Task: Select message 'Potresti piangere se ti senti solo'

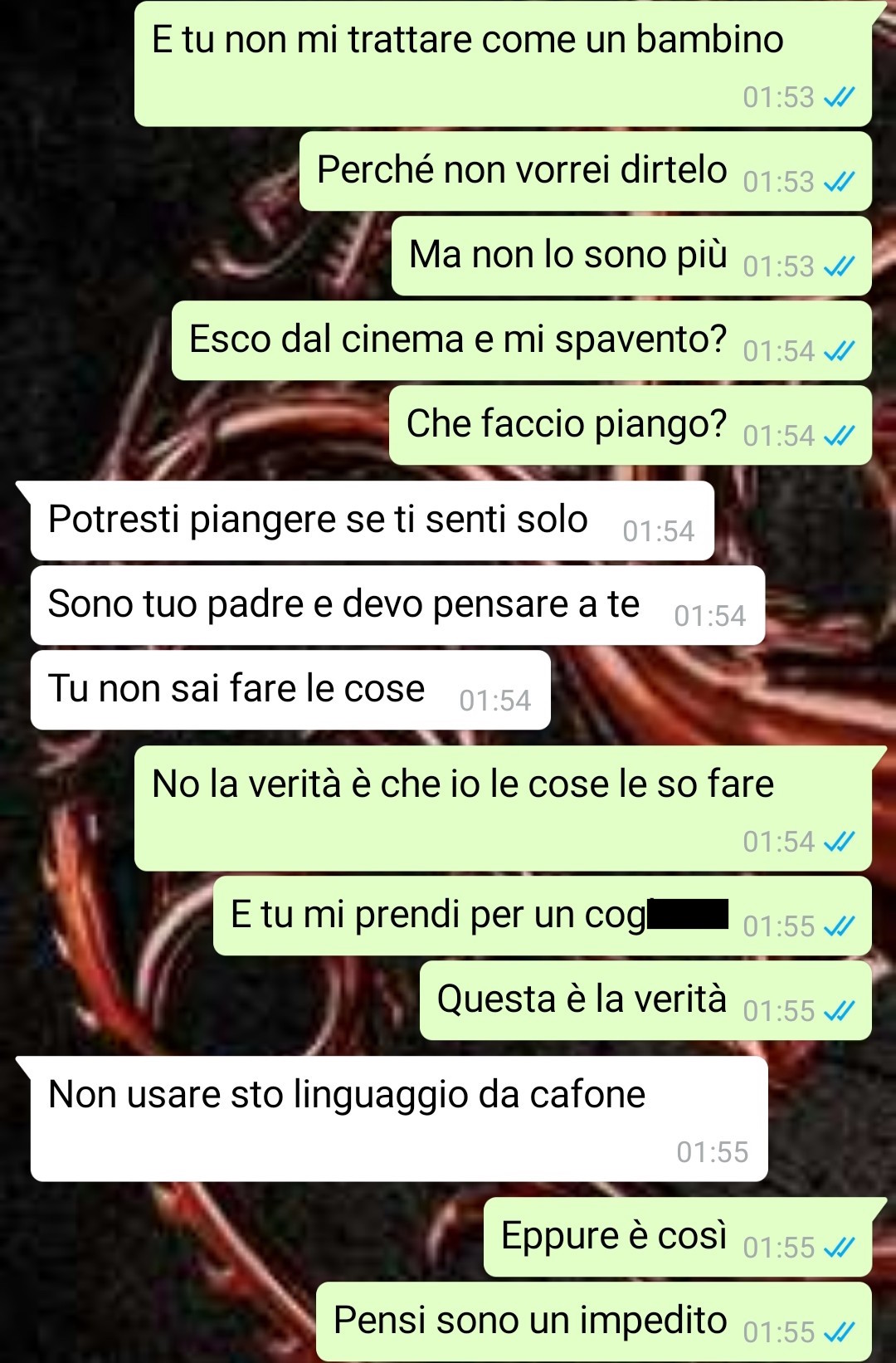Action: pos(372,520)
